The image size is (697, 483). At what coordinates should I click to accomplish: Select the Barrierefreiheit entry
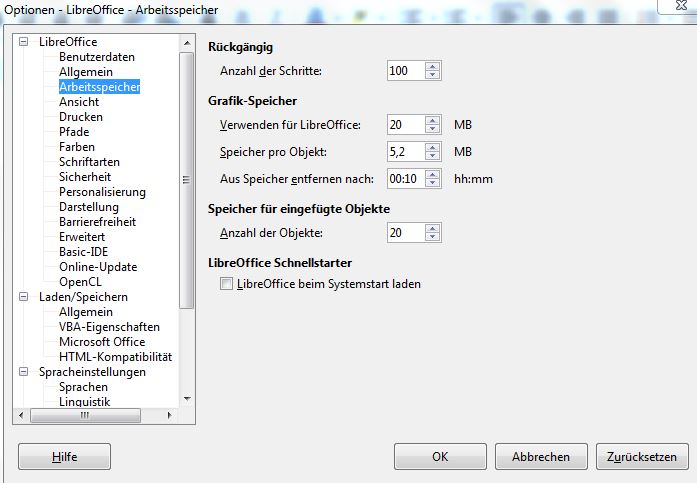click(97, 222)
